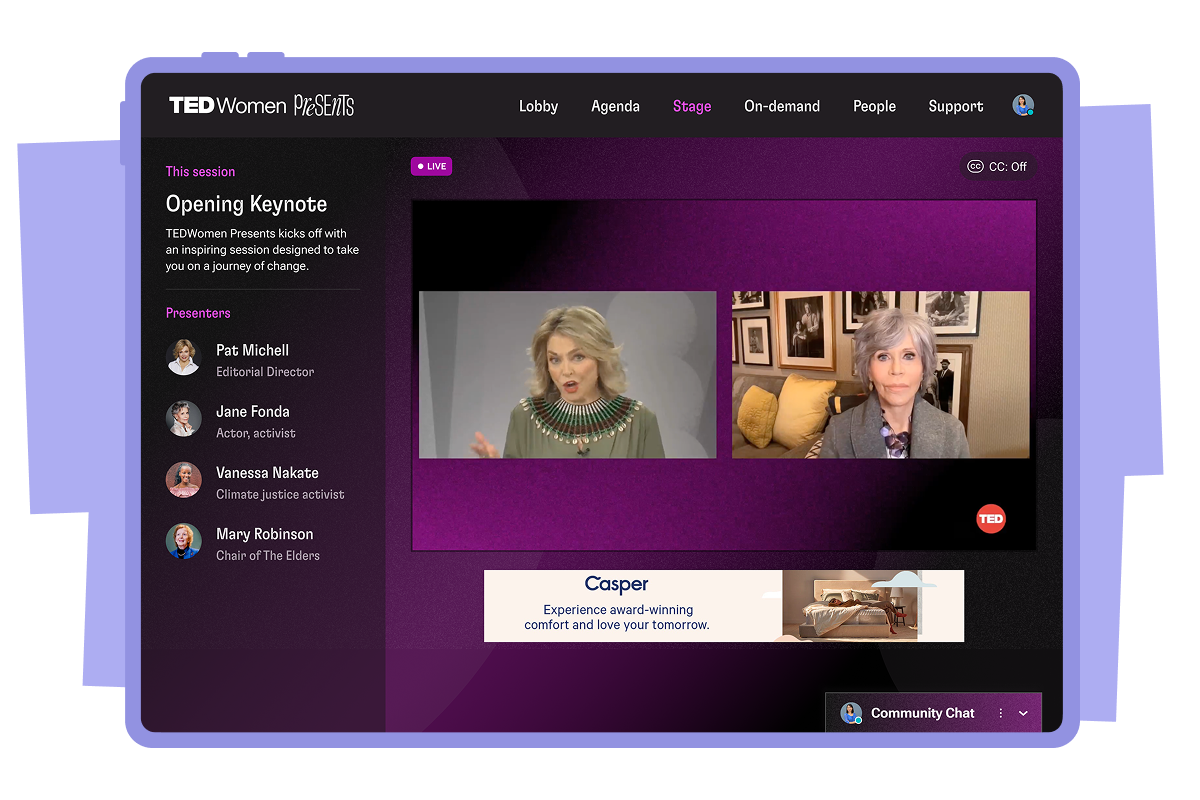The height and width of the screenshot is (800, 1200).
Task: Open the Community Chat panel title
Action: pos(922,713)
